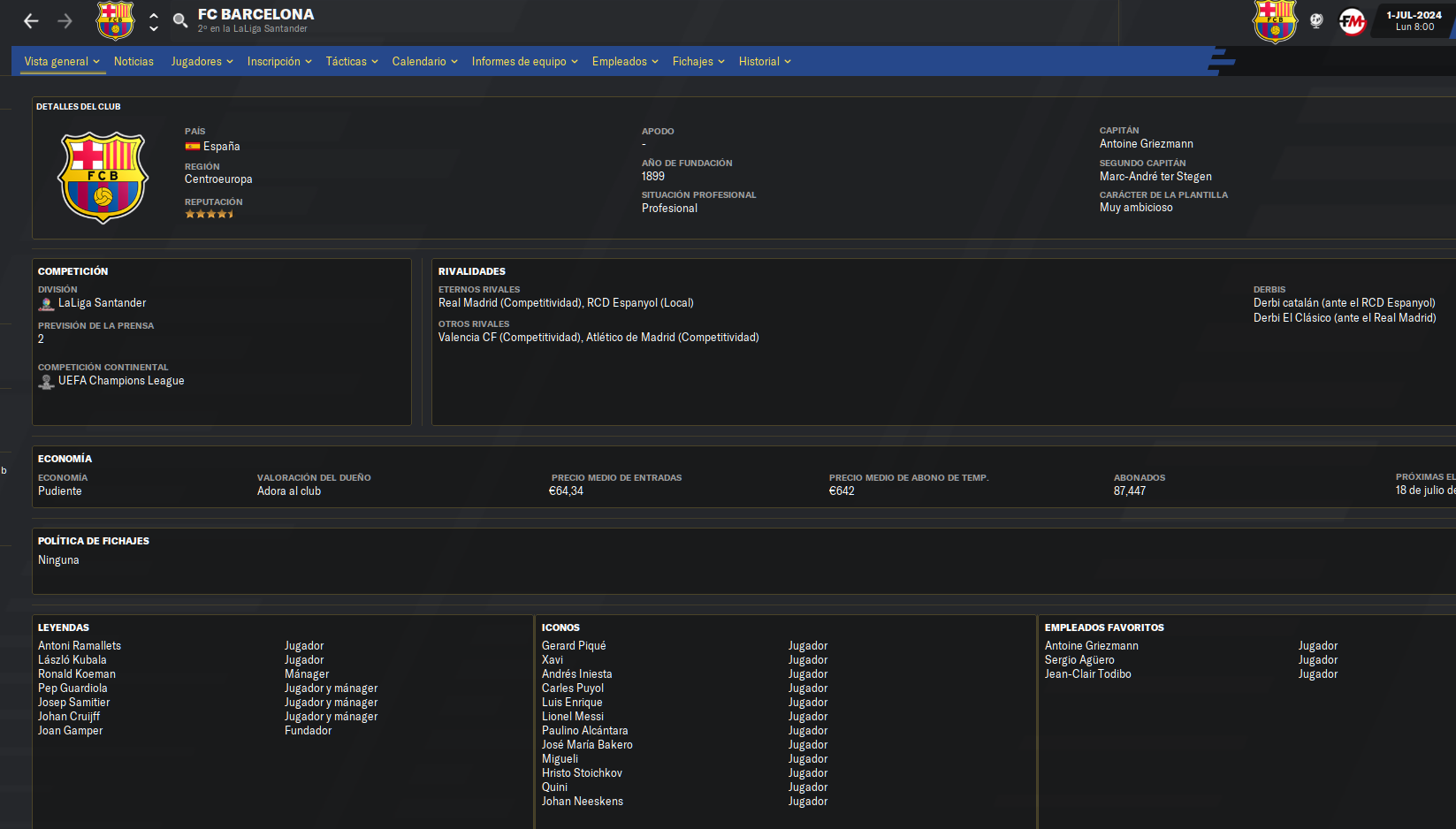Open the world globe icon
Viewport: 1456px width, 829px height.
[1316, 21]
